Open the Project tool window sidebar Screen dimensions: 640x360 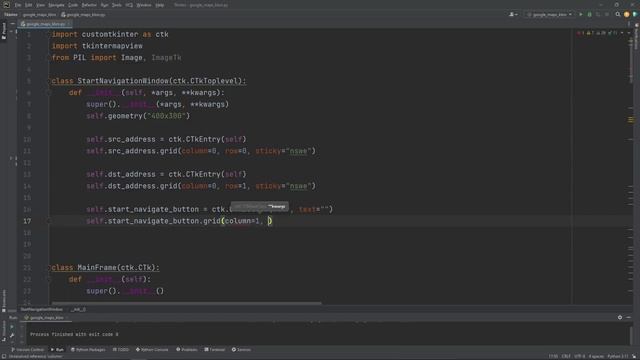(4, 31)
